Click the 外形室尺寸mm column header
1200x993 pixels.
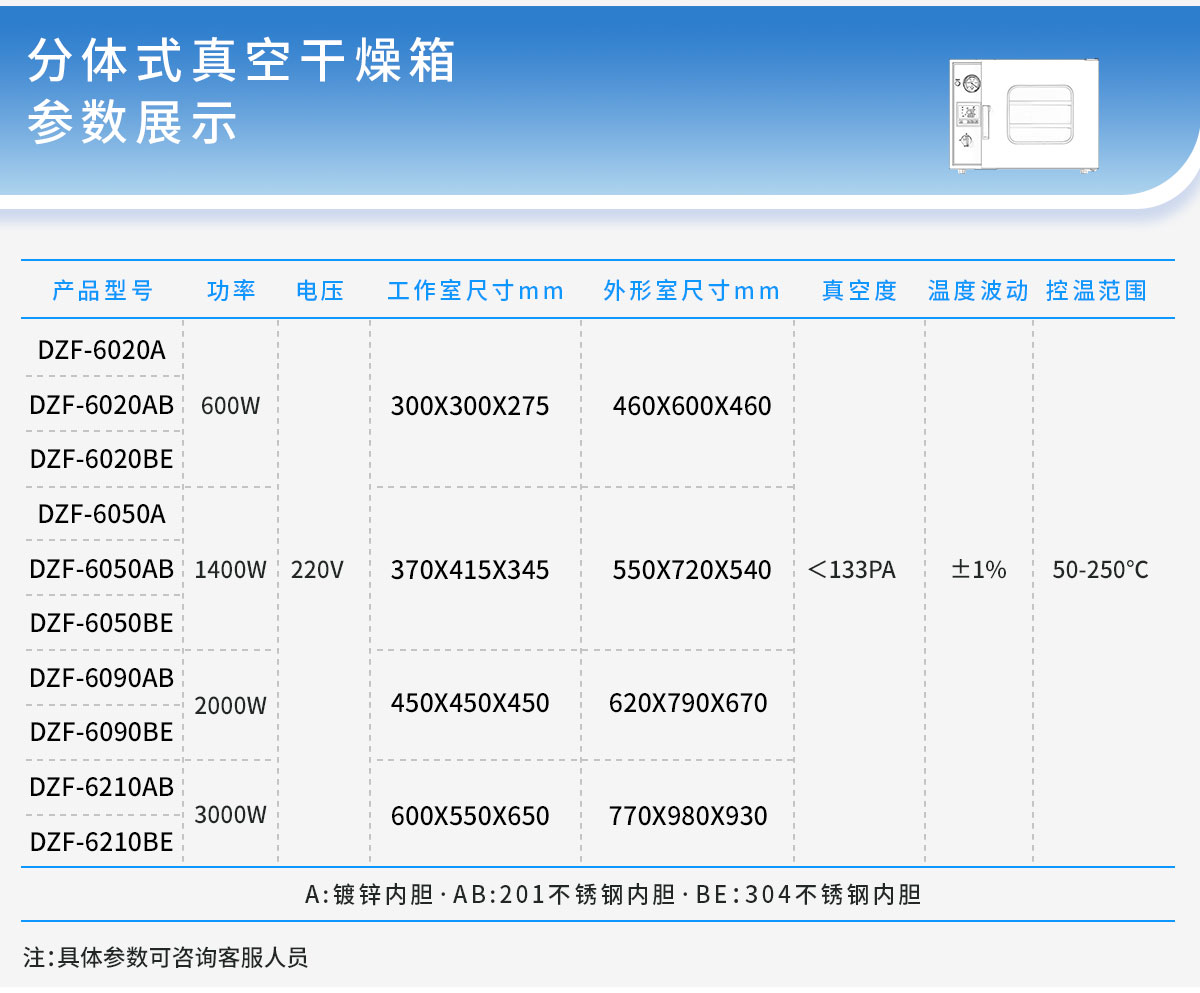point(691,291)
